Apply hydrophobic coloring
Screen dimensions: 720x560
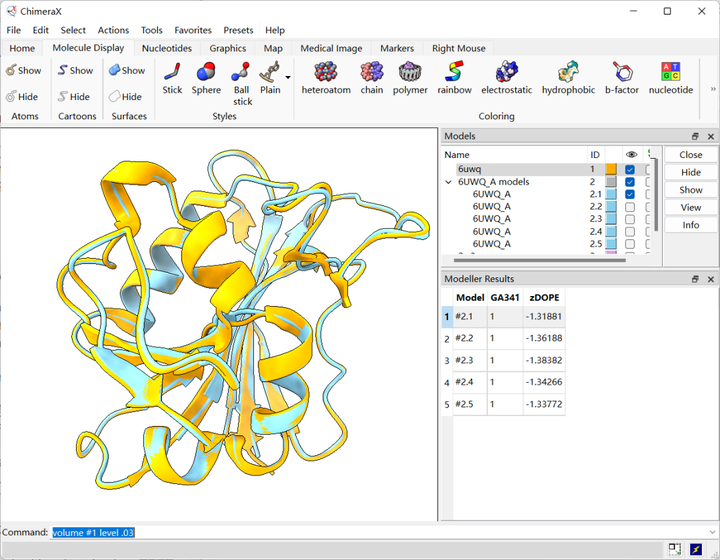[568, 72]
